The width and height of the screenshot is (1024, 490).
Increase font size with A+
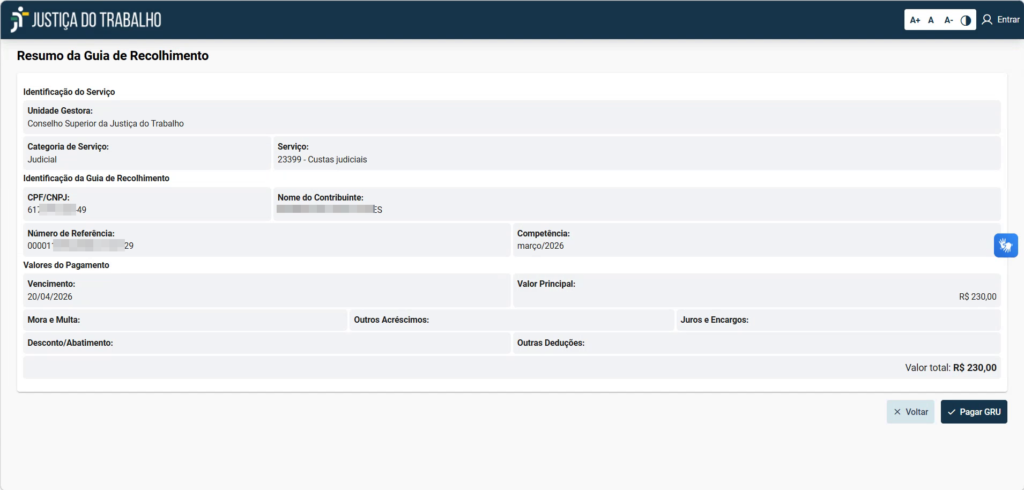[915, 20]
